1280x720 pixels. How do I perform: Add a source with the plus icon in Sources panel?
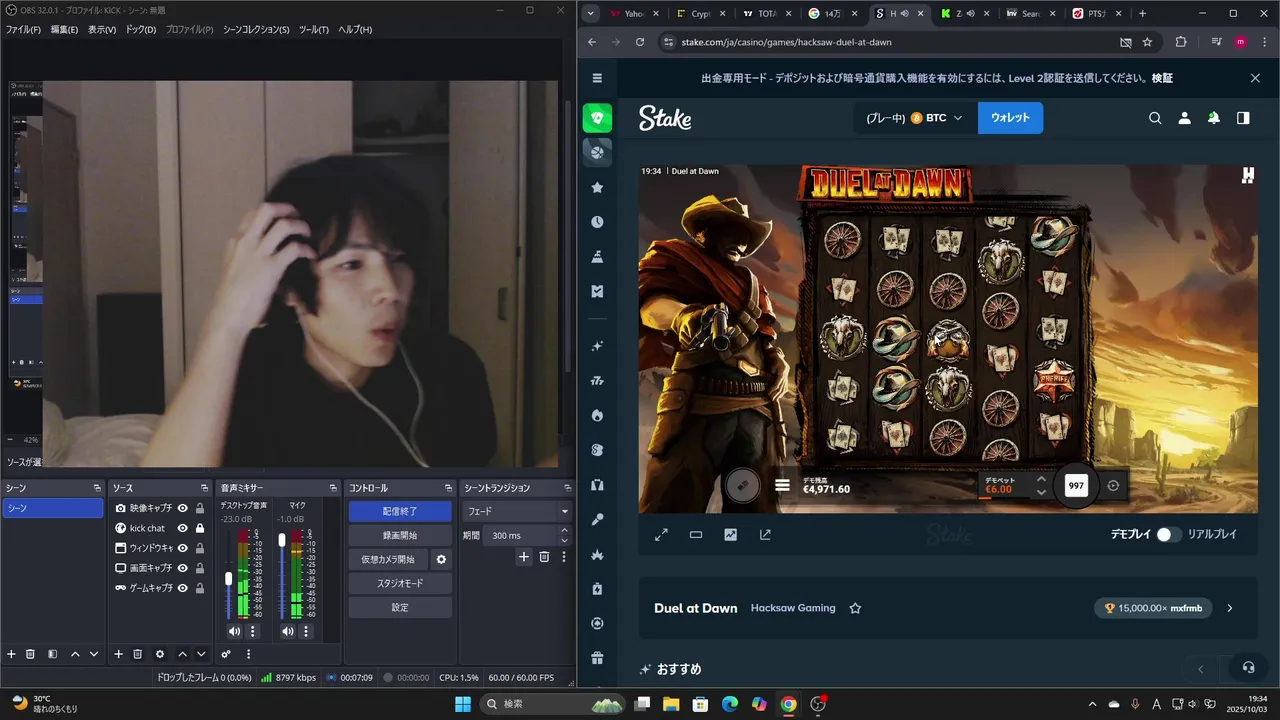118,654
